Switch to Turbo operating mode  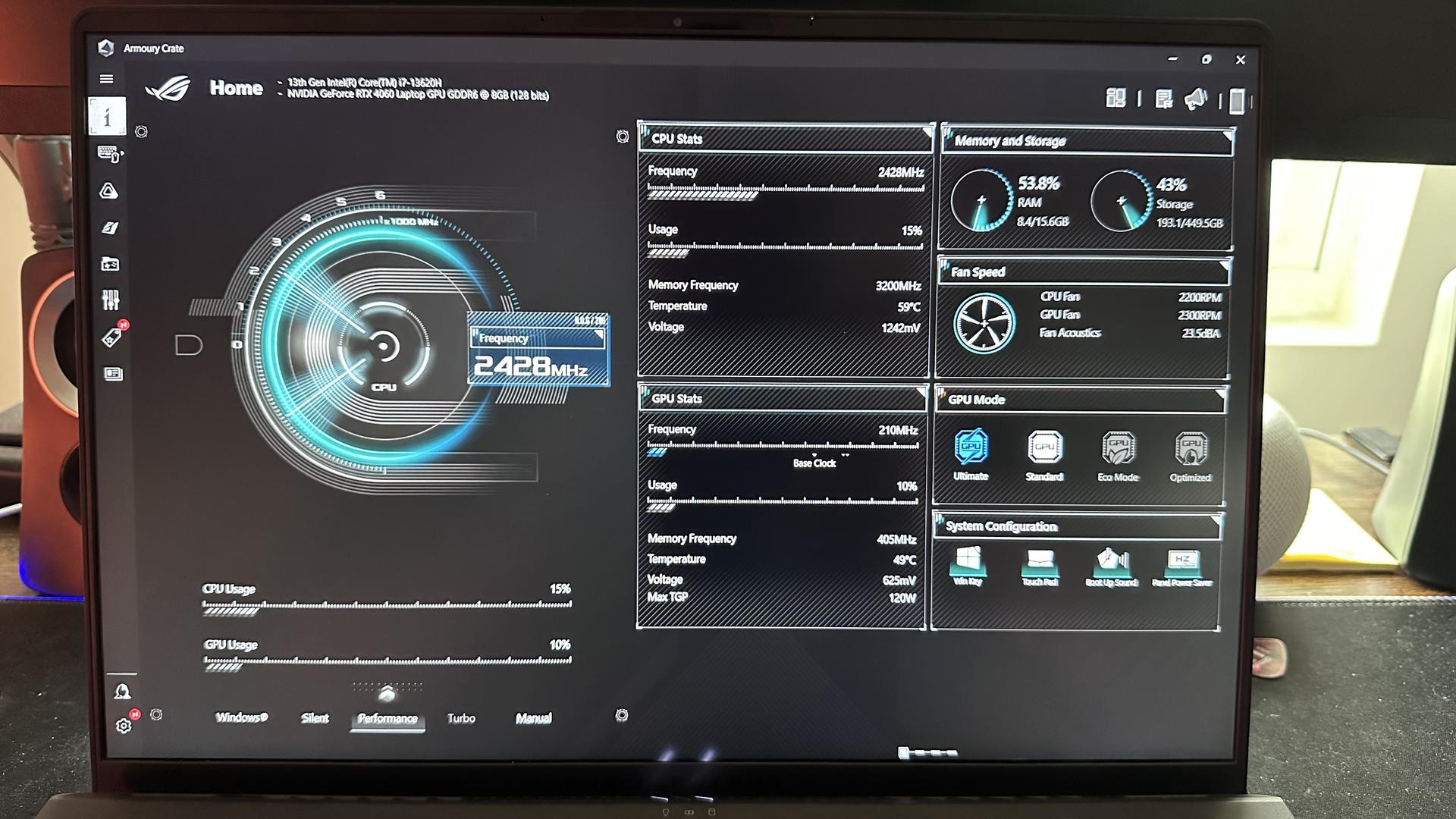tap(461, 718)
